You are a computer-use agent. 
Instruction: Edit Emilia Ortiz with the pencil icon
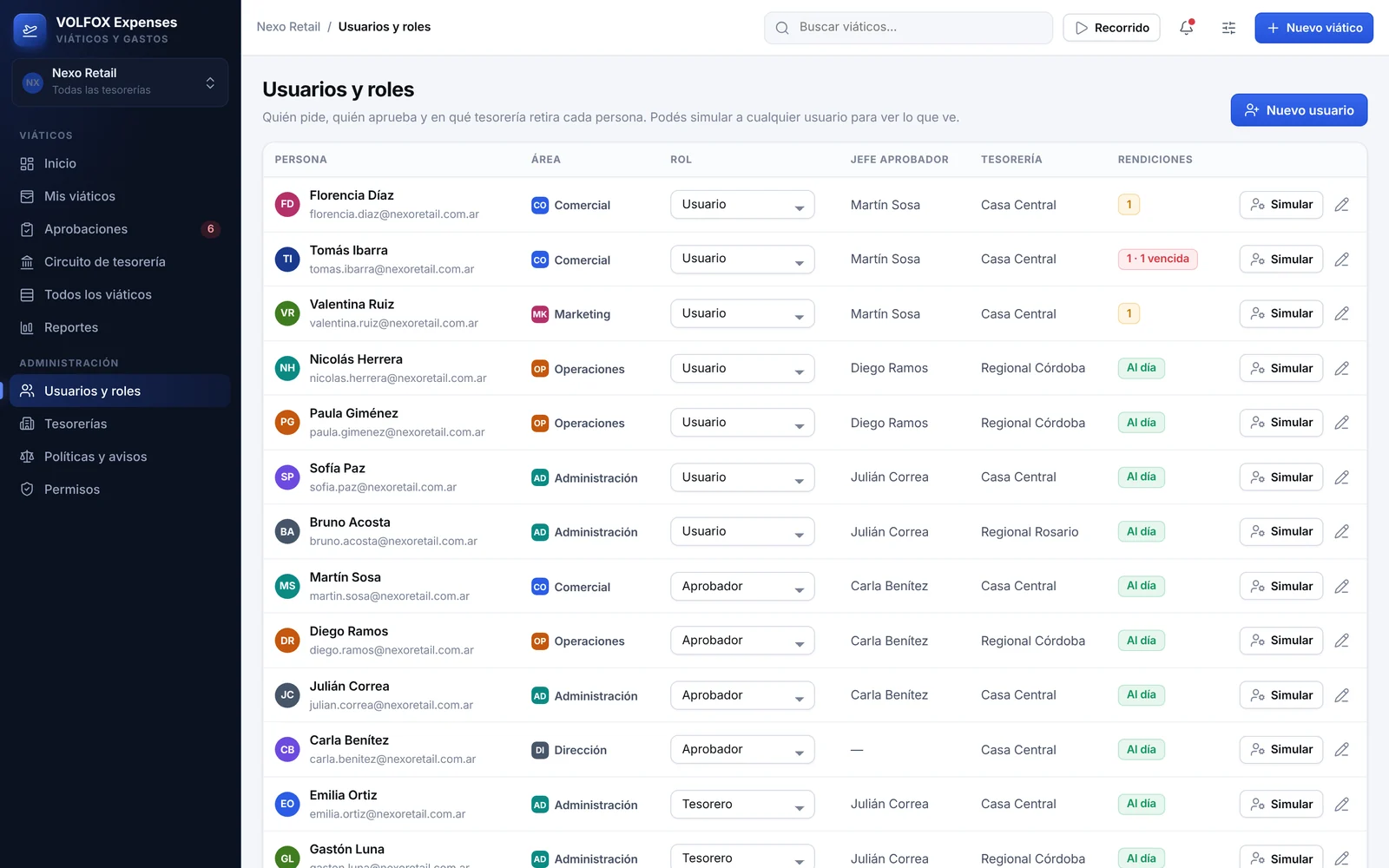[1341, 804]
